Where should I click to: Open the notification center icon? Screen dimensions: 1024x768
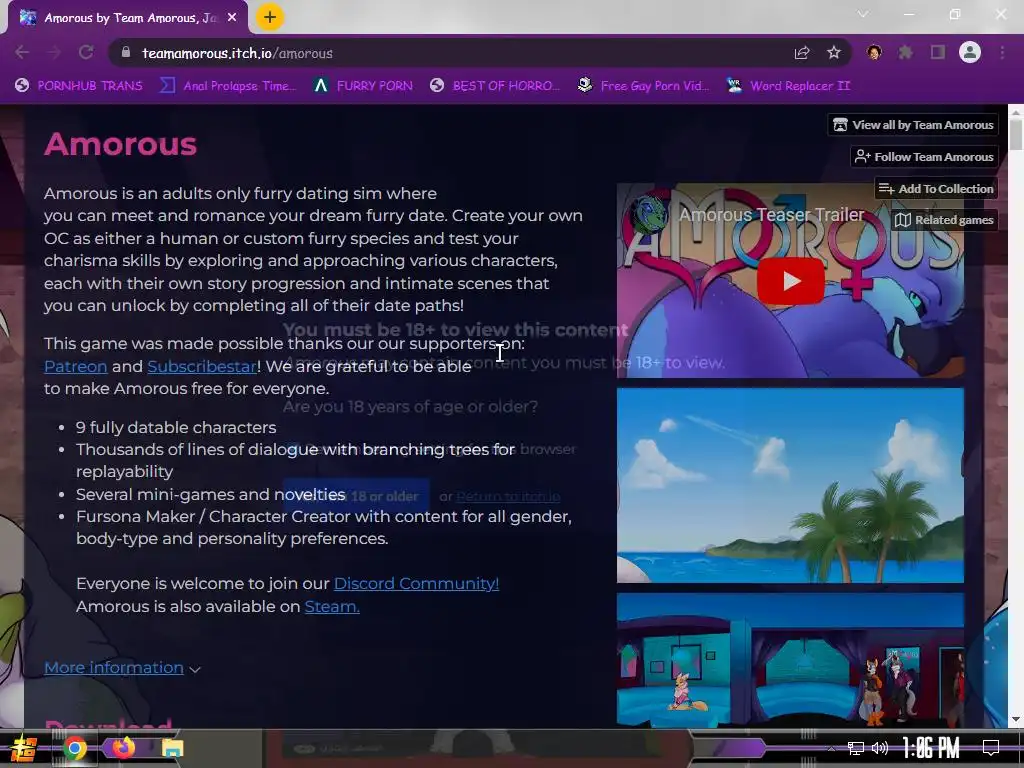(991, 748)
